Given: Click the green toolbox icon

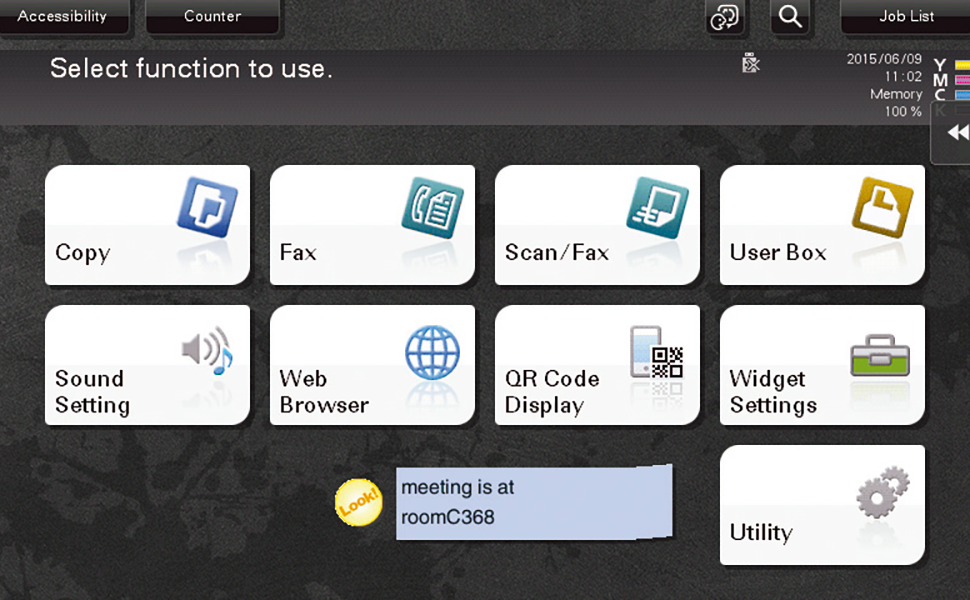Looking at the screenshot, I should (x=880, y=355).
